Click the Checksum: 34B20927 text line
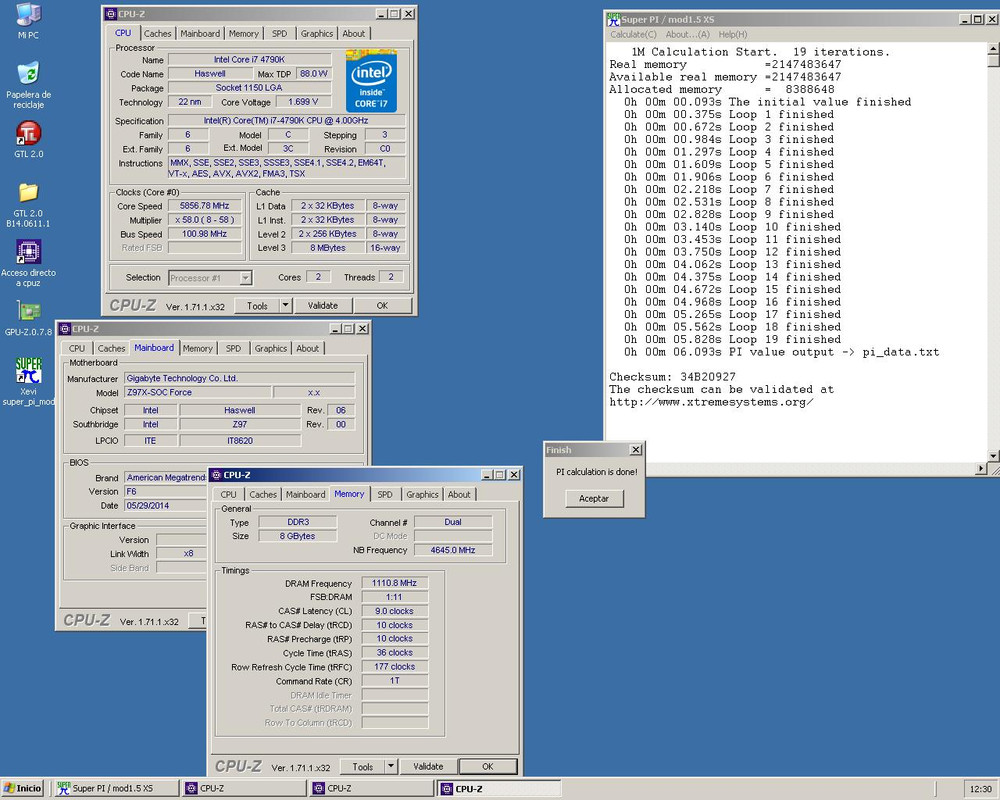Image resolution: width=1000 pixels, height=800 pixels. pyautogui.click(x=672, y=377)
